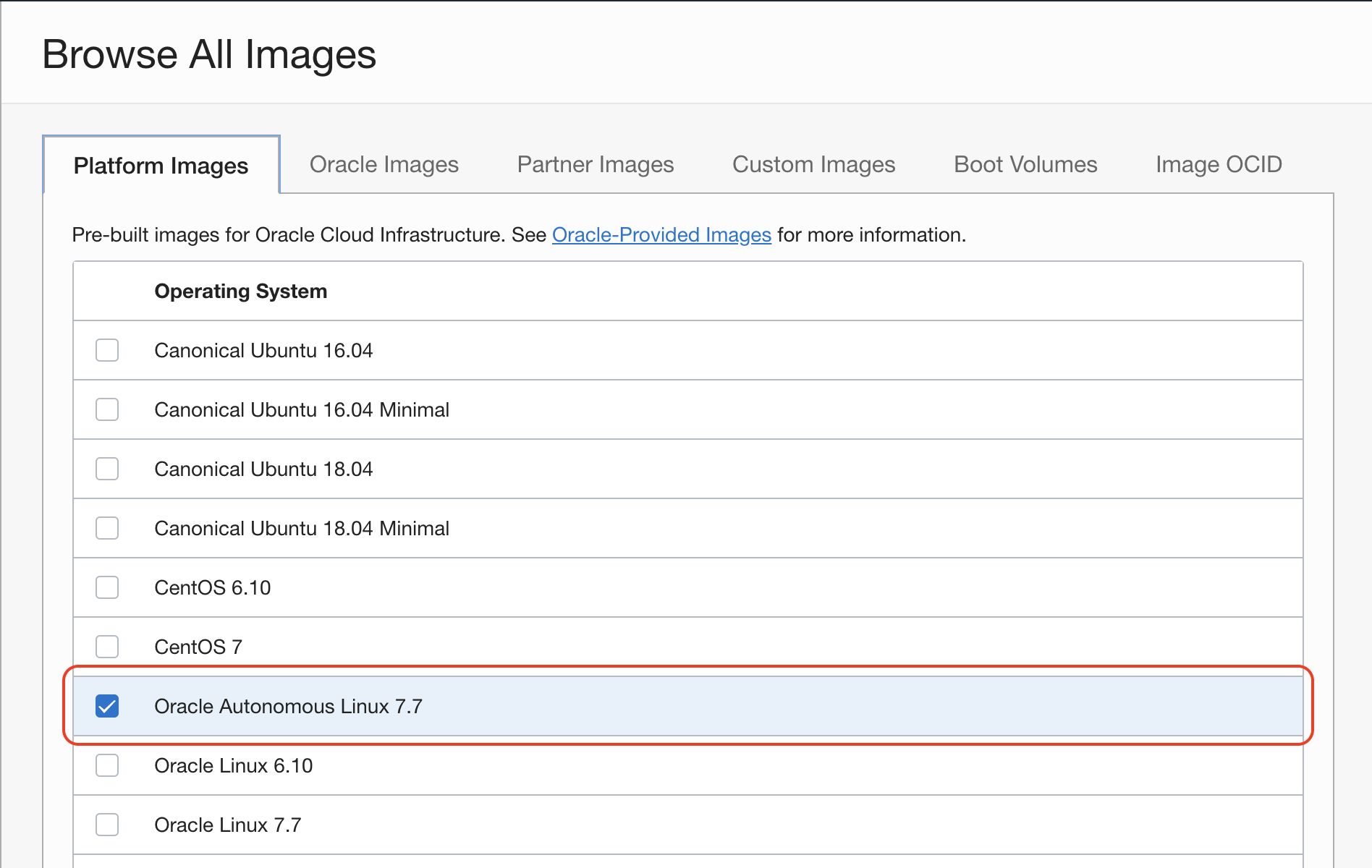Viewport: 1372px width, 868px height.
Task: Select the Oracle Linux 7.7 checkbox
Action: point(107,825)
